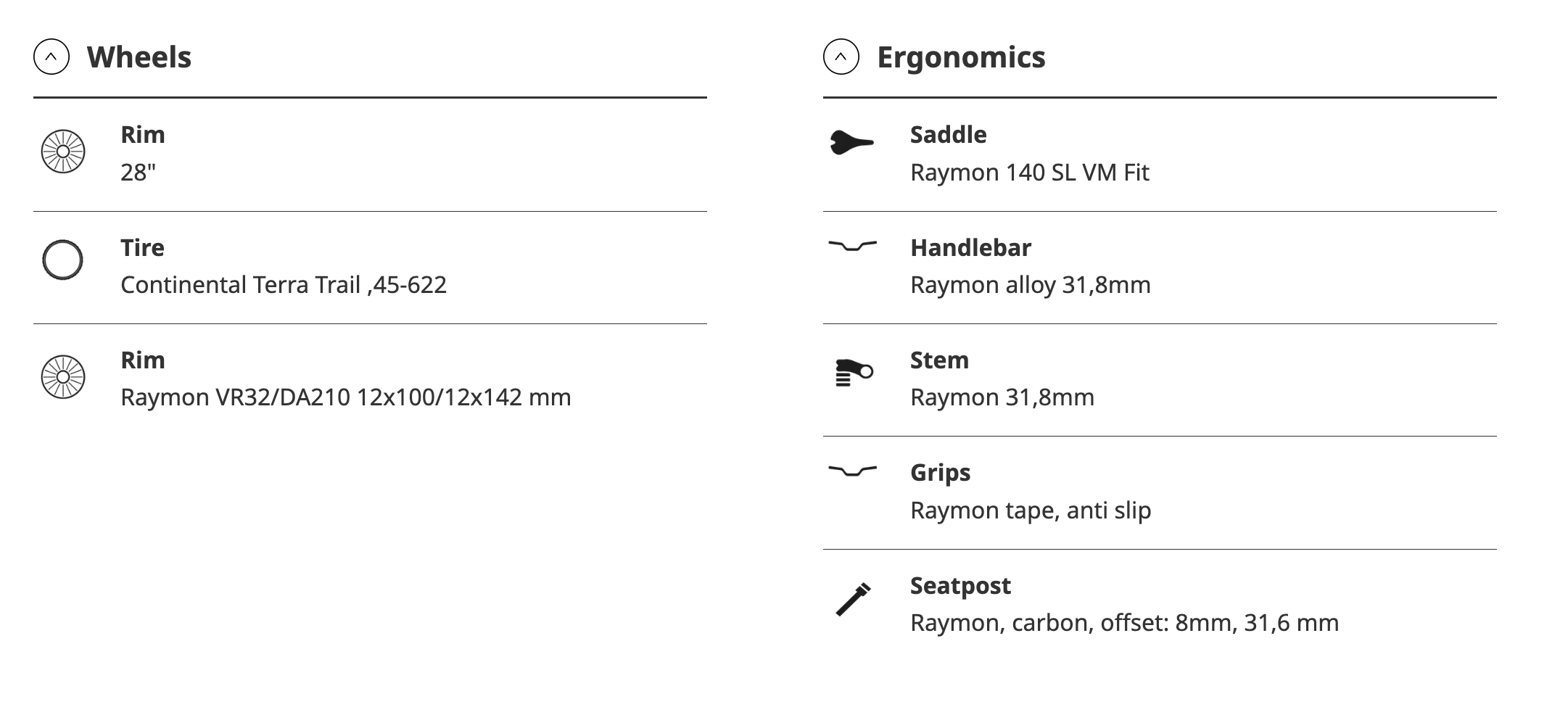The height and width of the screenshot is (715, 1568).
Task: Click the stem icon
Action: (x=854, y=373)
